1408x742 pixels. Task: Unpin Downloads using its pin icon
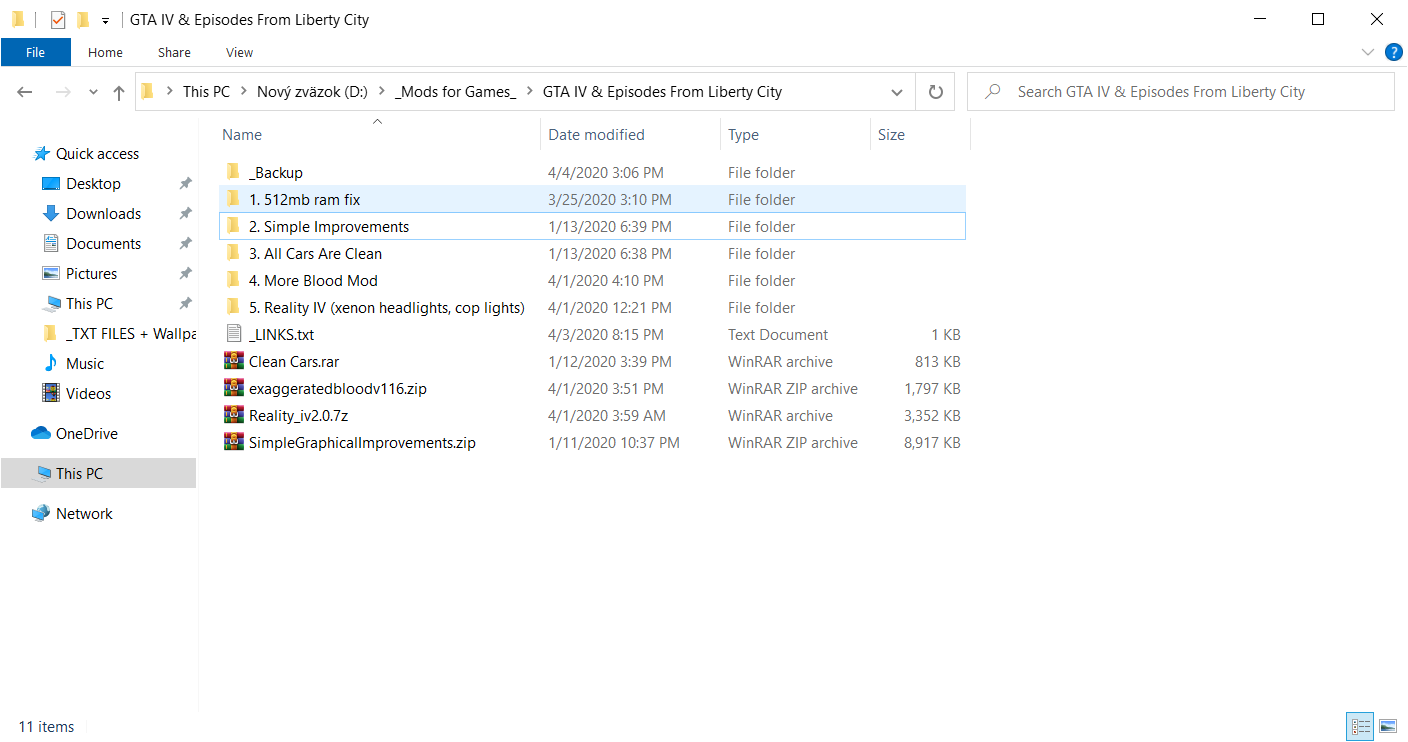185,214
